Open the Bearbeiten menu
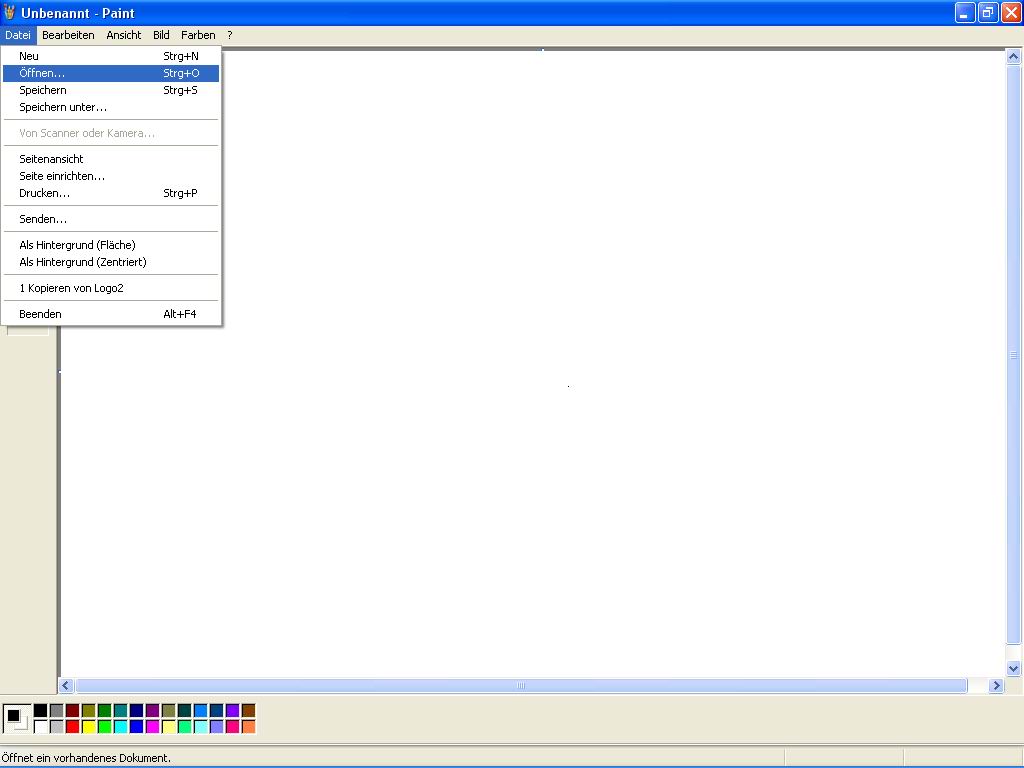This screenshot has height=768, width=1024. point(68,35)
